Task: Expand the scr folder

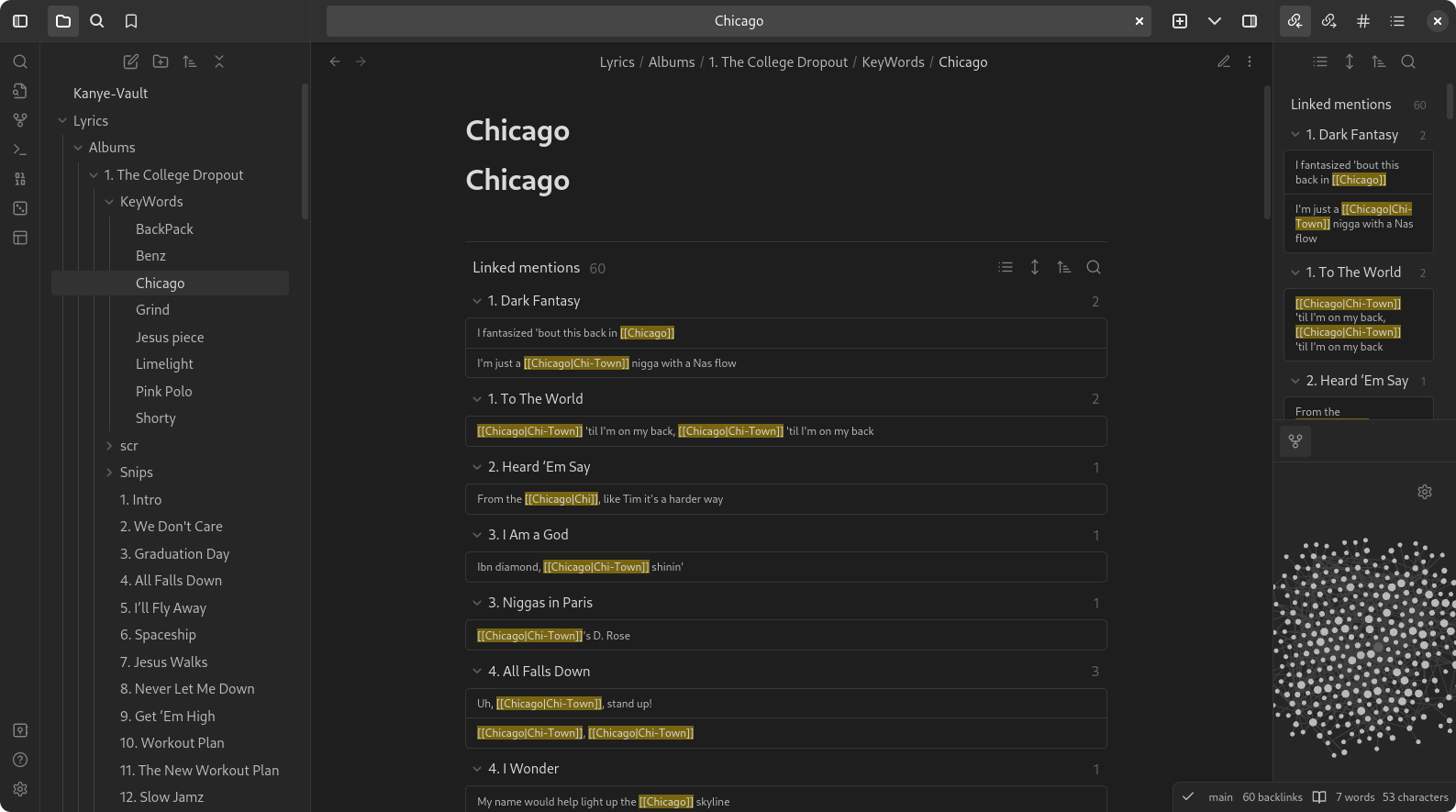Action: (x=109, y=446)
